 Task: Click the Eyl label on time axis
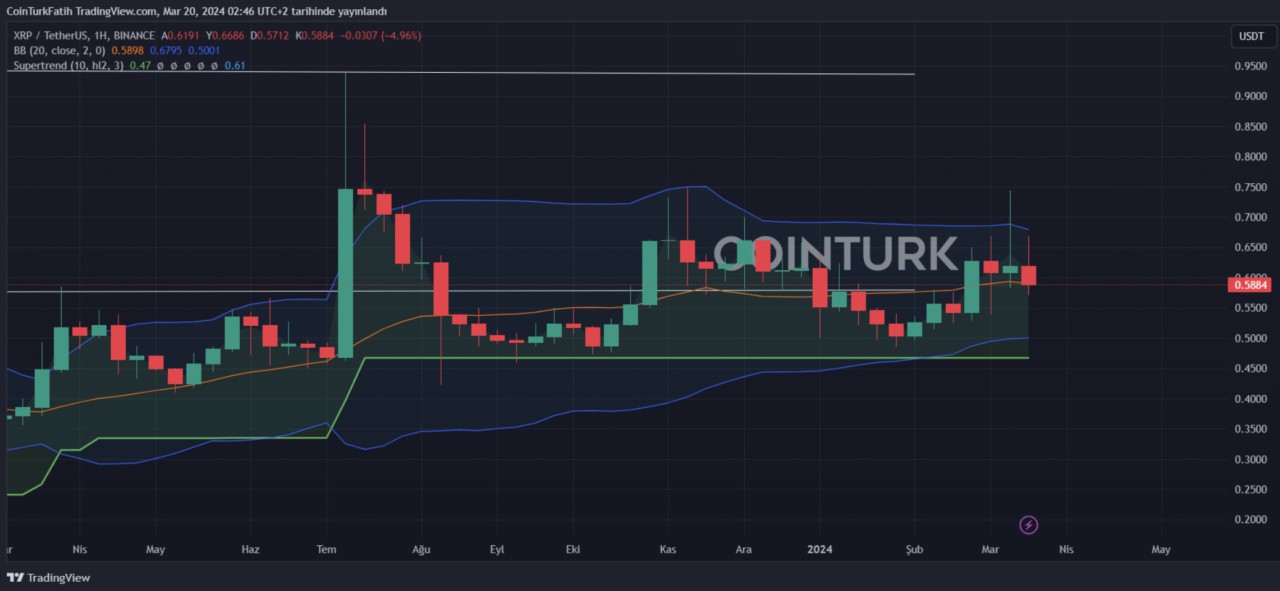pyautogui.click(x=497, y=549)
